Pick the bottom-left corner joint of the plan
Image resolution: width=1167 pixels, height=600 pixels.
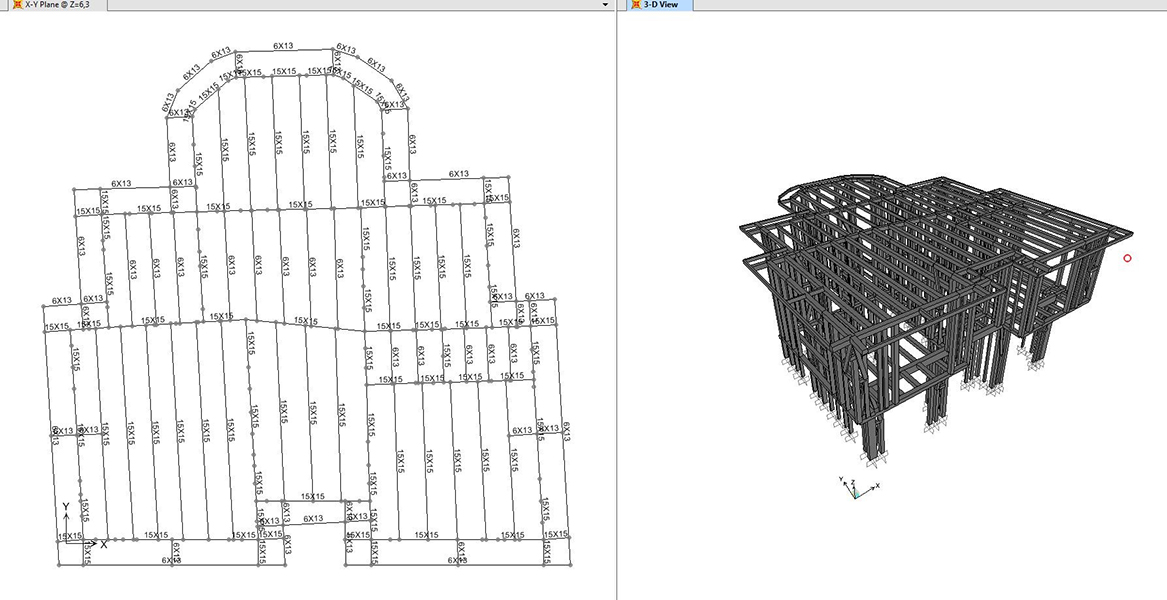coord(59,566)
